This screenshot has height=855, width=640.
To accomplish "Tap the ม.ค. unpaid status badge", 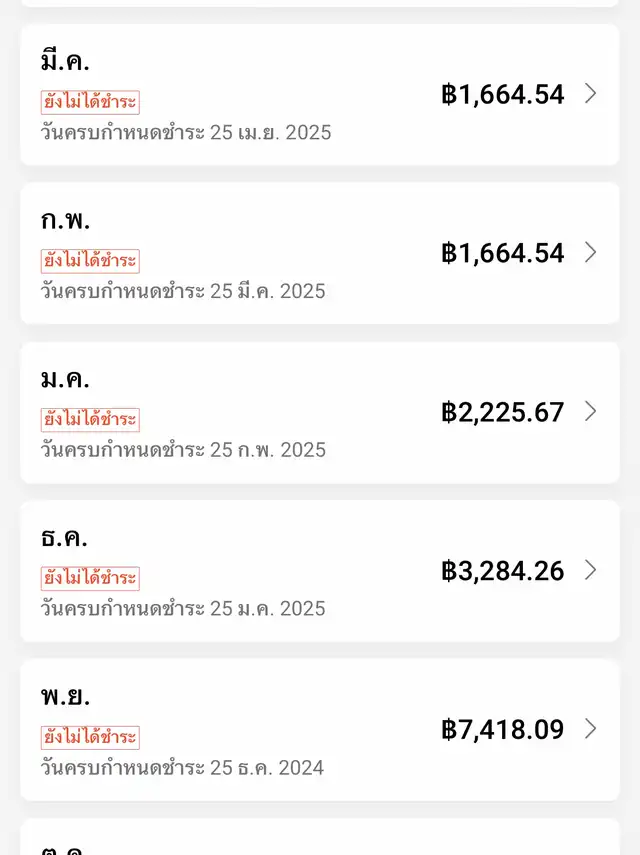I will [x=90, y=420].
